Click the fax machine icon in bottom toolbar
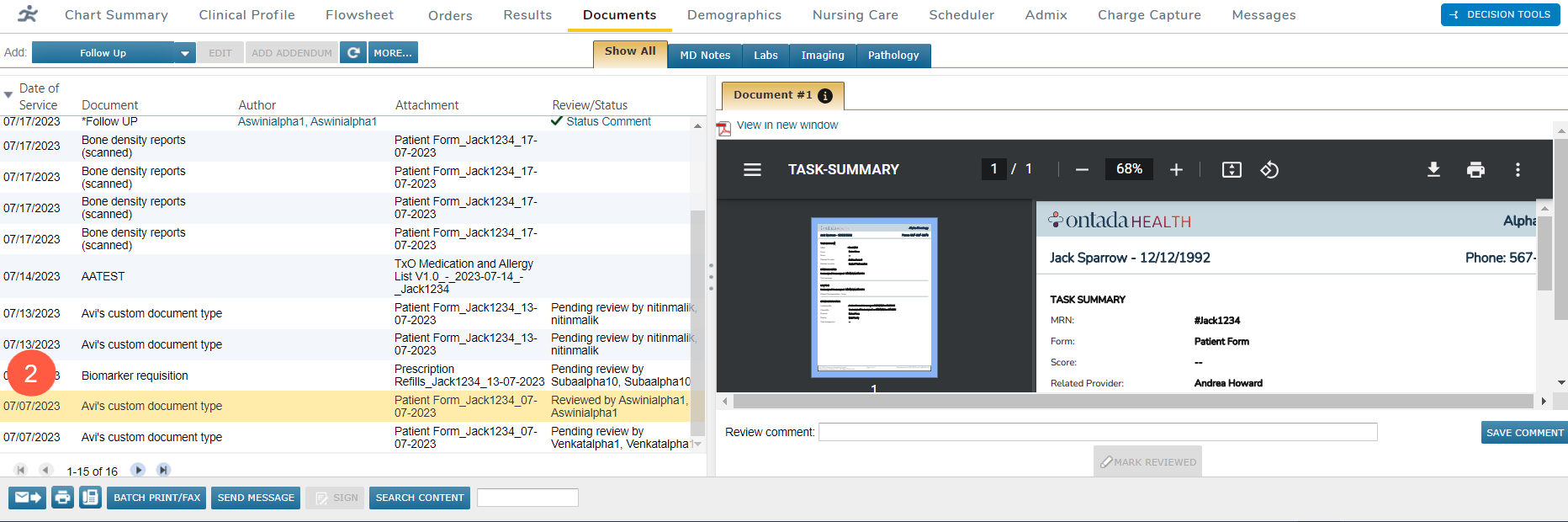This screenshot has width=1568, height=522. tap(90, 498)
